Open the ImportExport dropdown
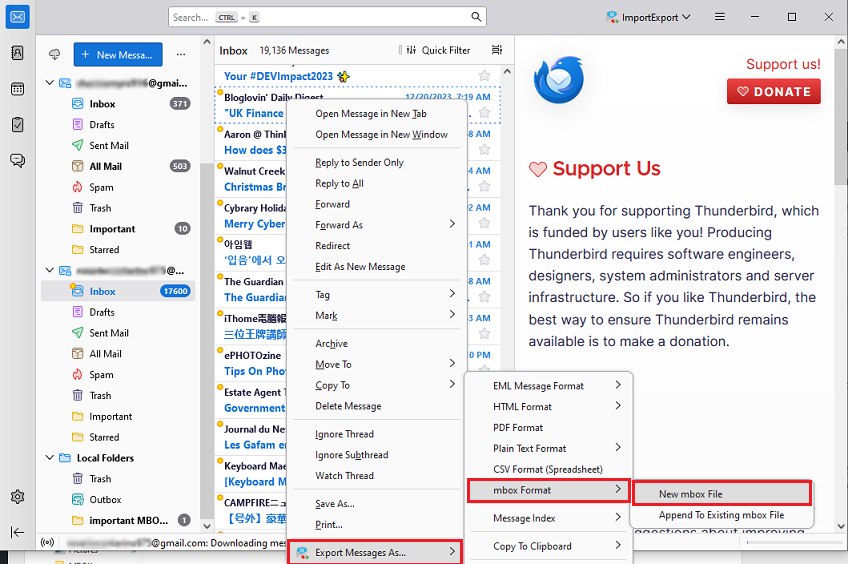This screenshot has width=848, height=564. 648,17
